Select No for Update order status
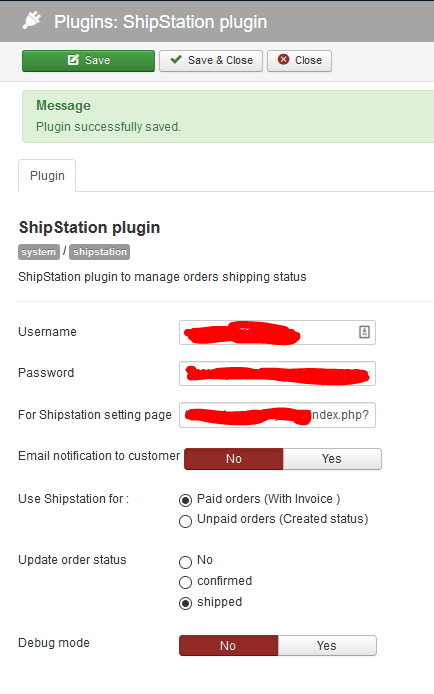The image size is (434, 694). click(185, 562)
